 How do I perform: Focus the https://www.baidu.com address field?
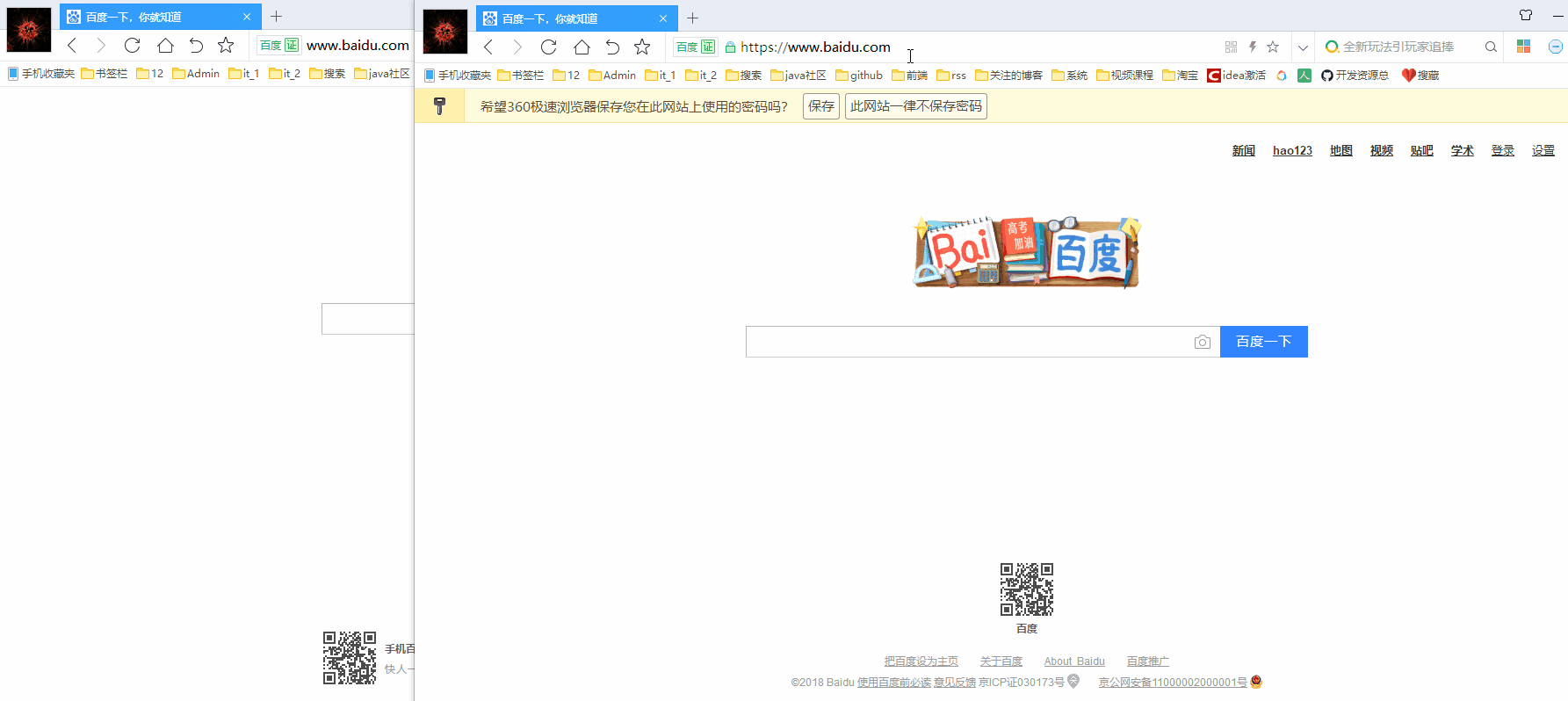pos(815,47)
